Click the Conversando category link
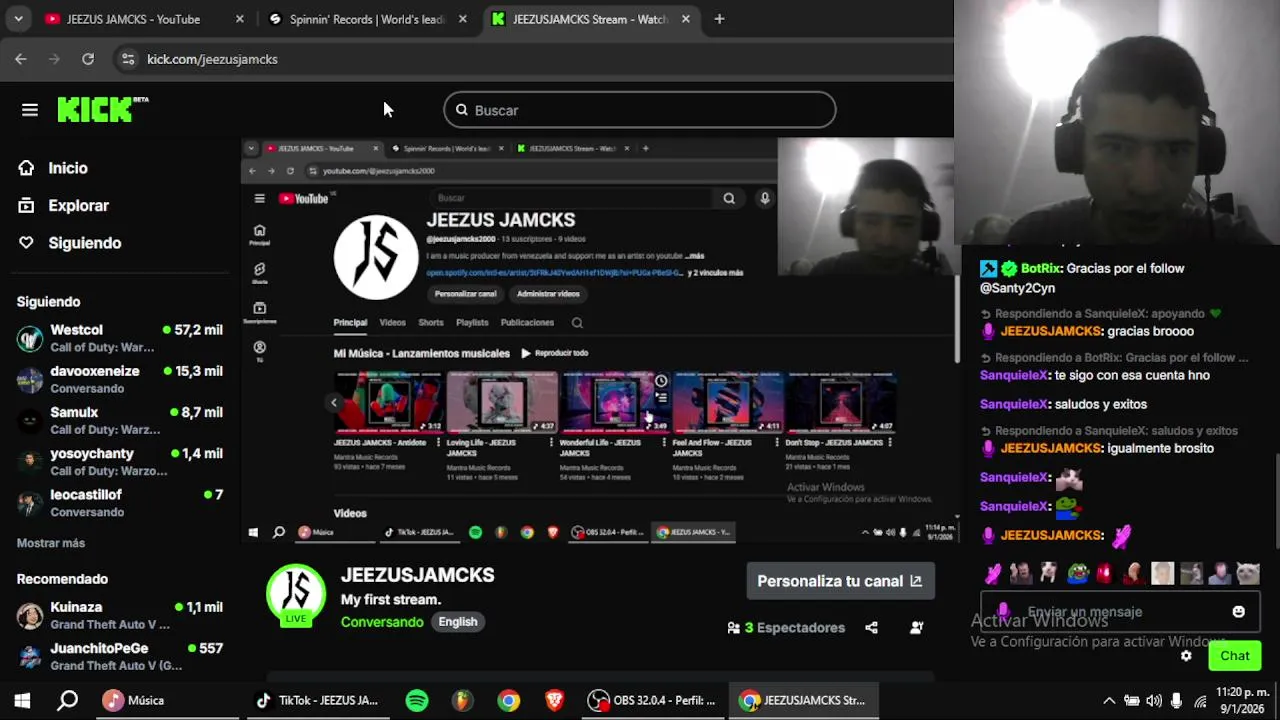The width and height of the screenshot is (1280, 720). 382,622
